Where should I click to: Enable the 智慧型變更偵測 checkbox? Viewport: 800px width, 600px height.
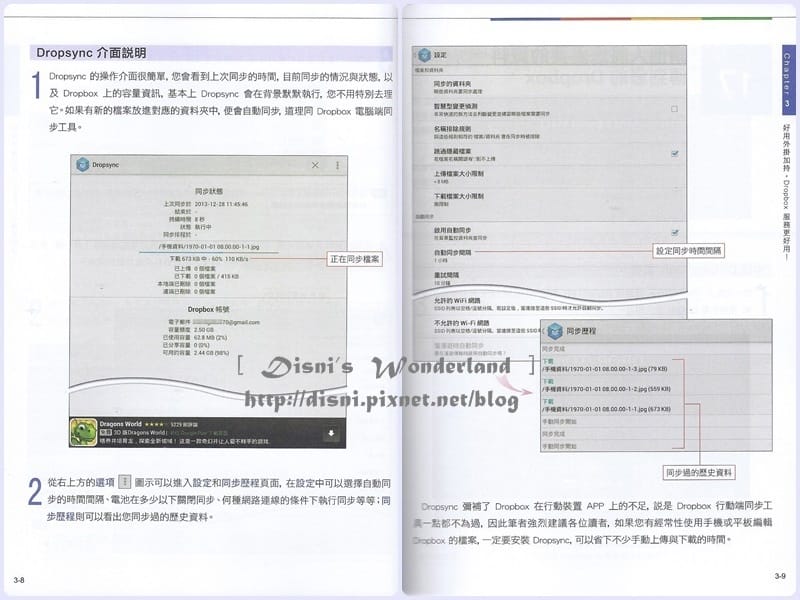point(674,109)
